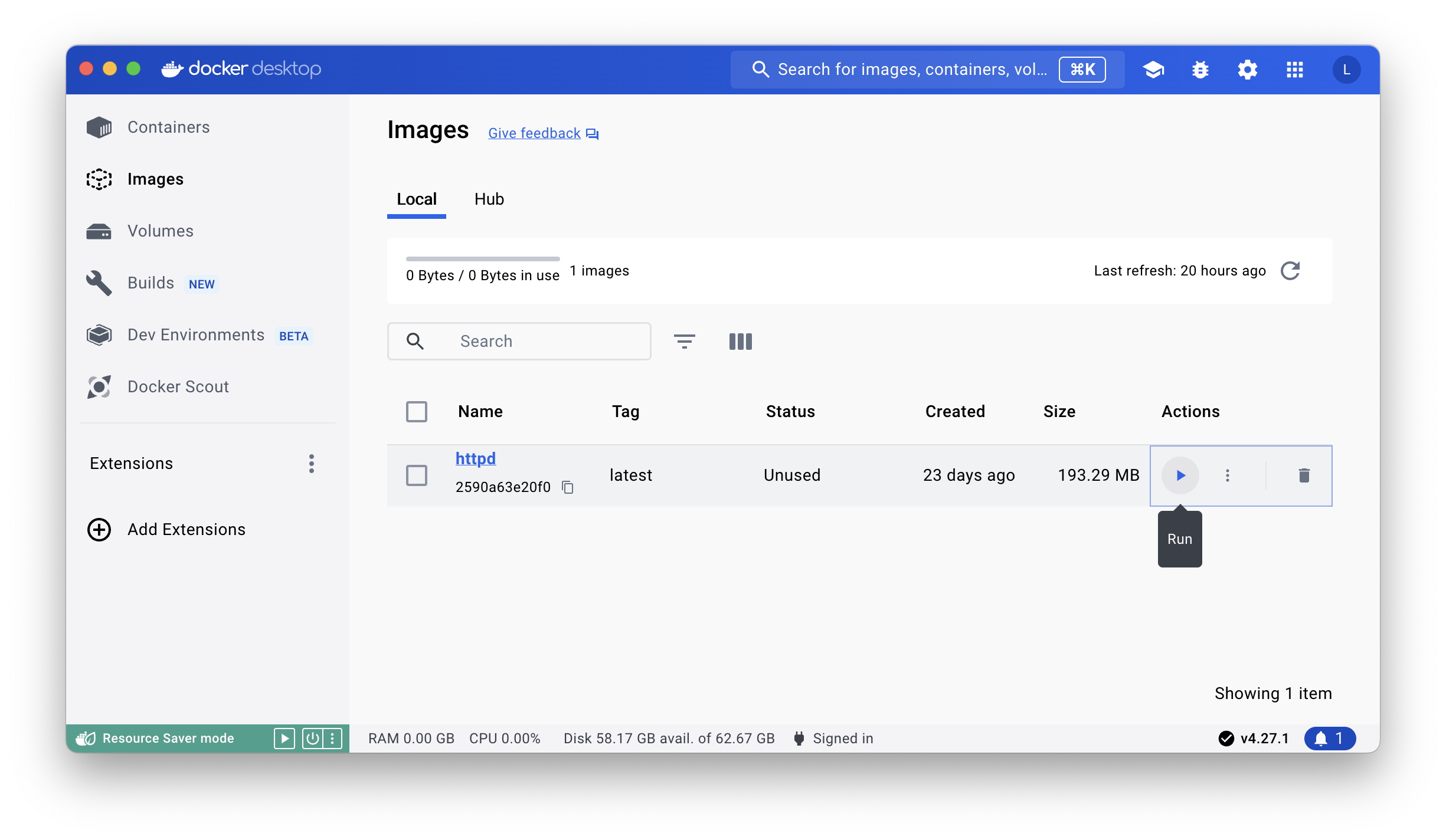Tick the select-all images checkbox
This screenshot has height=840, width=1446.
(417, 412)
